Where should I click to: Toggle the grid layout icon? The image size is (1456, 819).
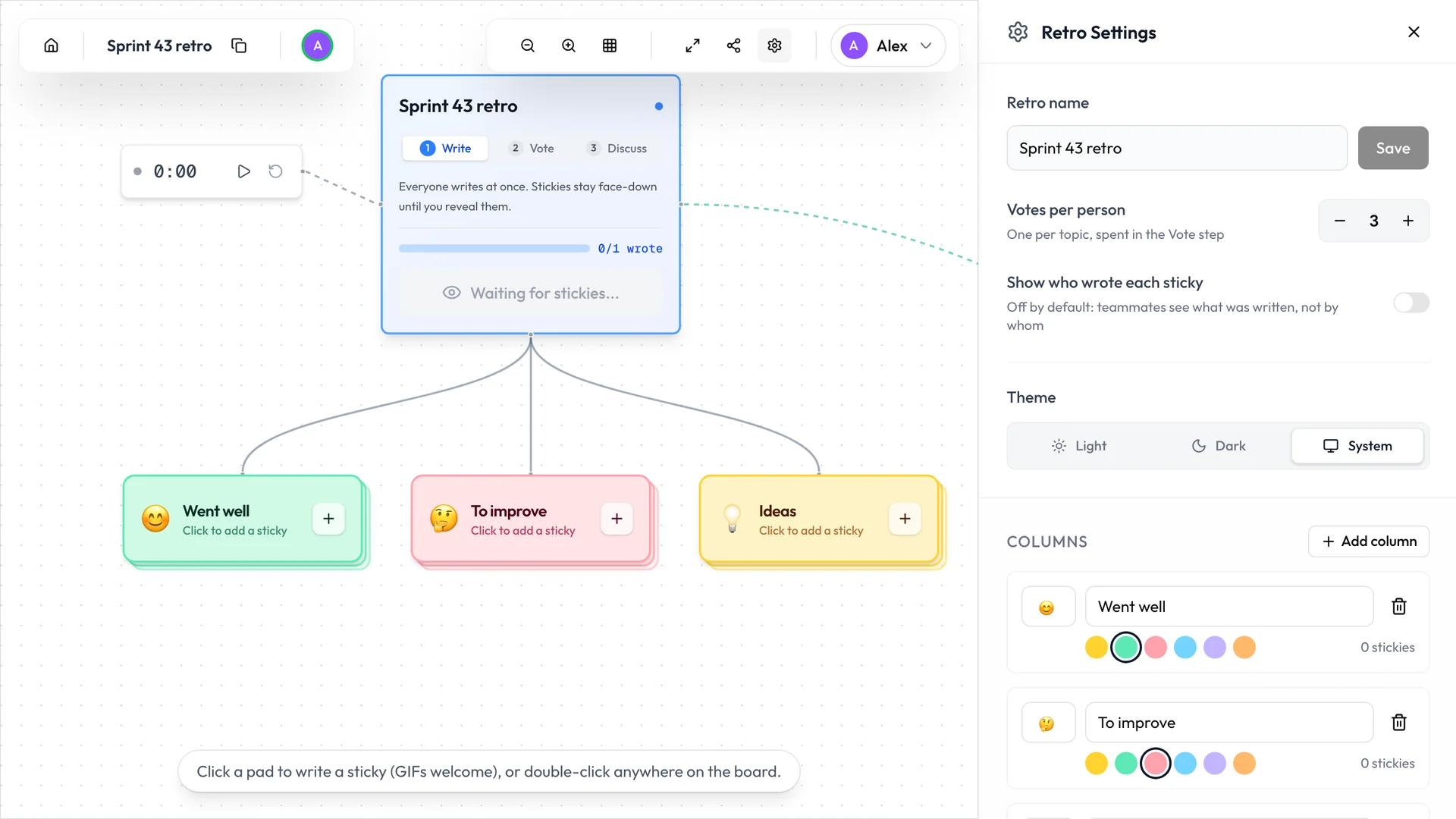click(x=610, y=45)
